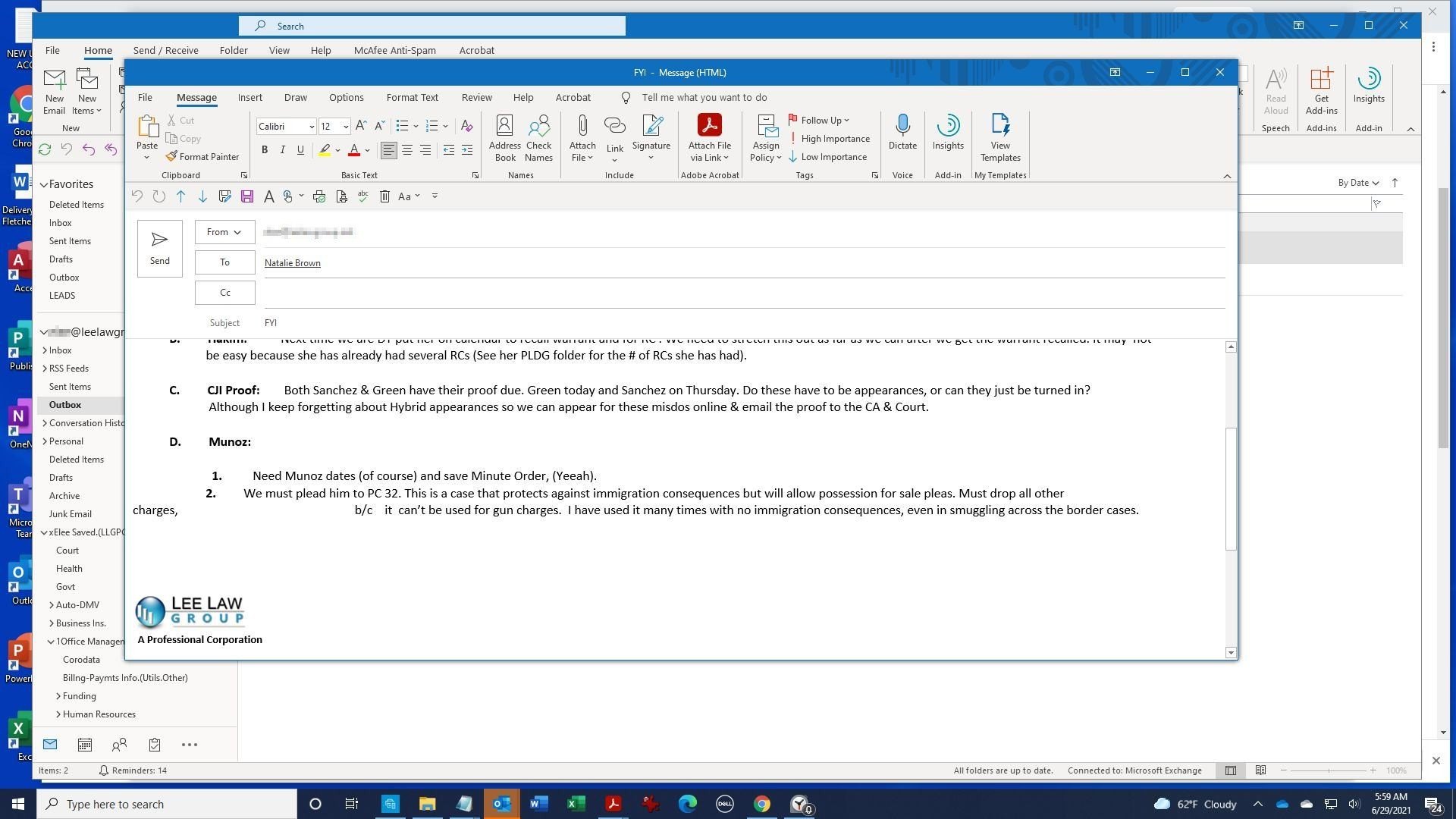Open the From account dropdown
The image size is (1456, 819).
224,232
